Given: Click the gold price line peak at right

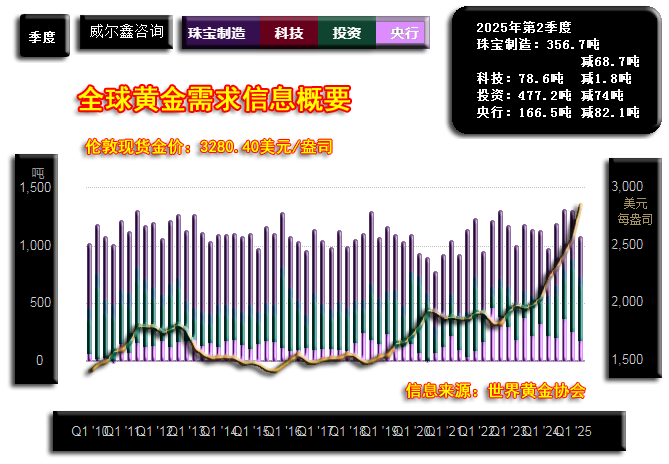Looking at the screenshot, I should pos(580,206).
